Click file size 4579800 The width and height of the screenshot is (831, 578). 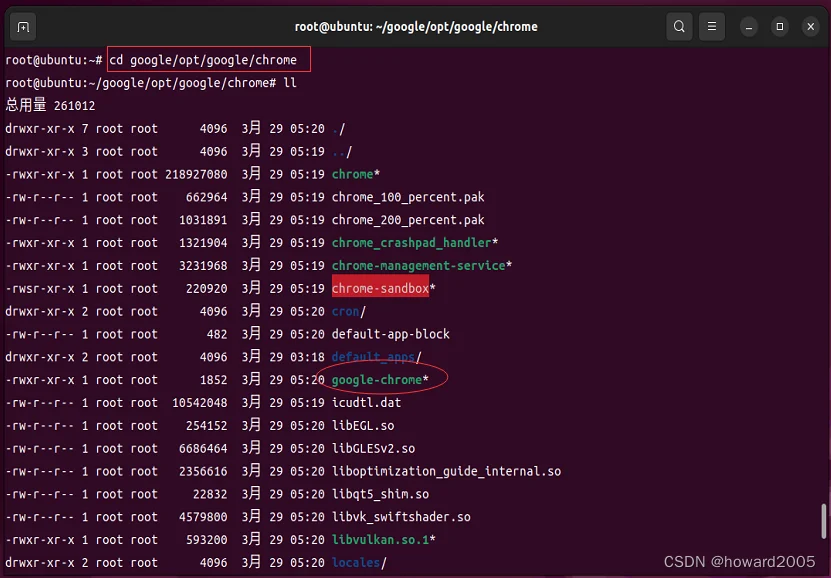[203, 517]
